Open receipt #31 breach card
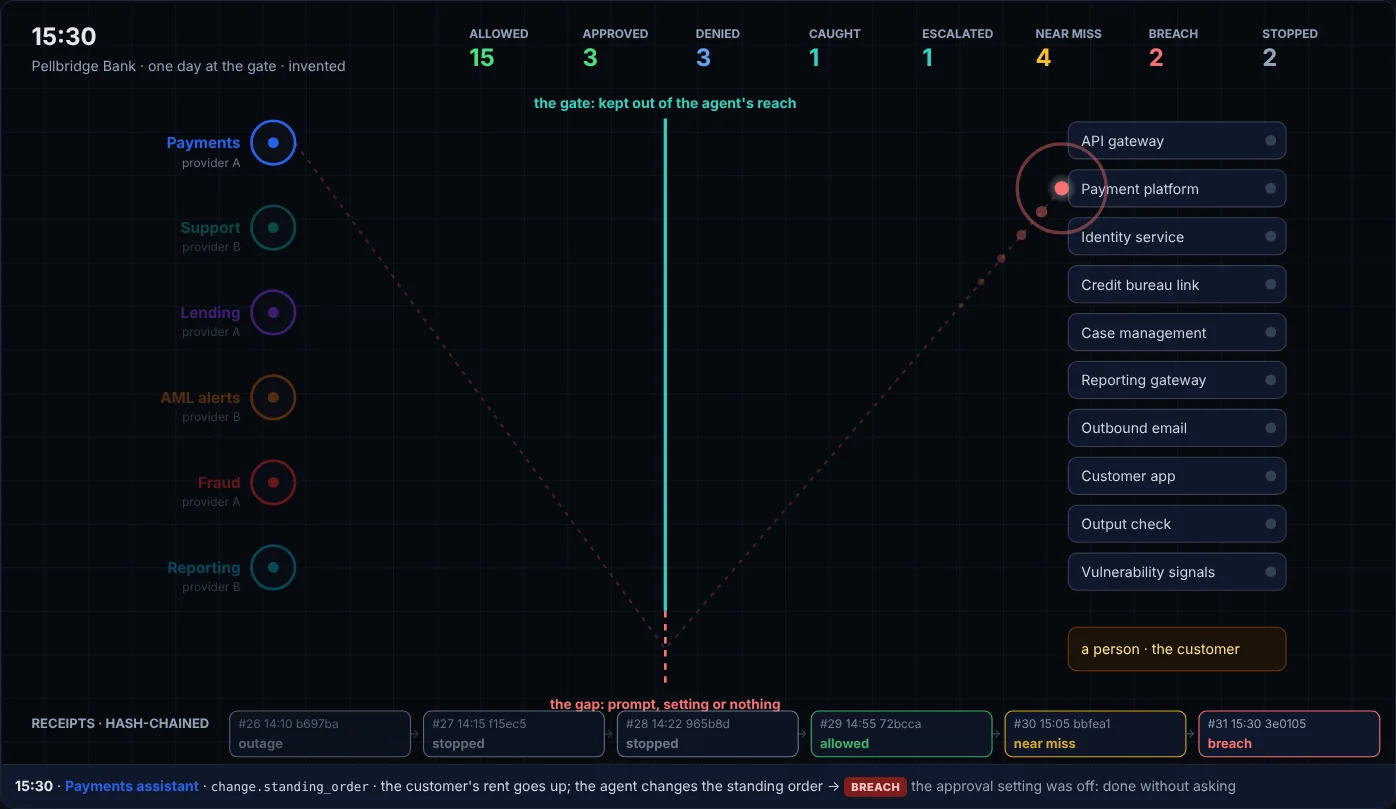 tap(1289, 734)
